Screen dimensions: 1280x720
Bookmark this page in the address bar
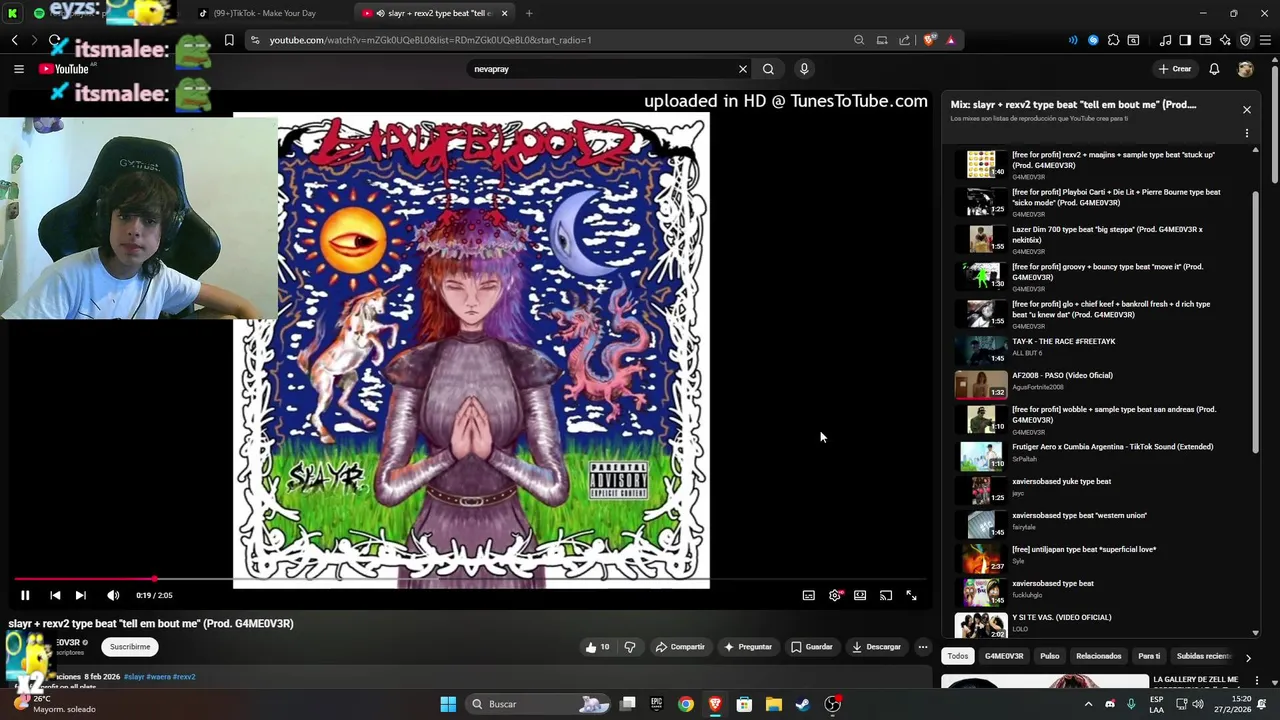click(x=229, y=40)
